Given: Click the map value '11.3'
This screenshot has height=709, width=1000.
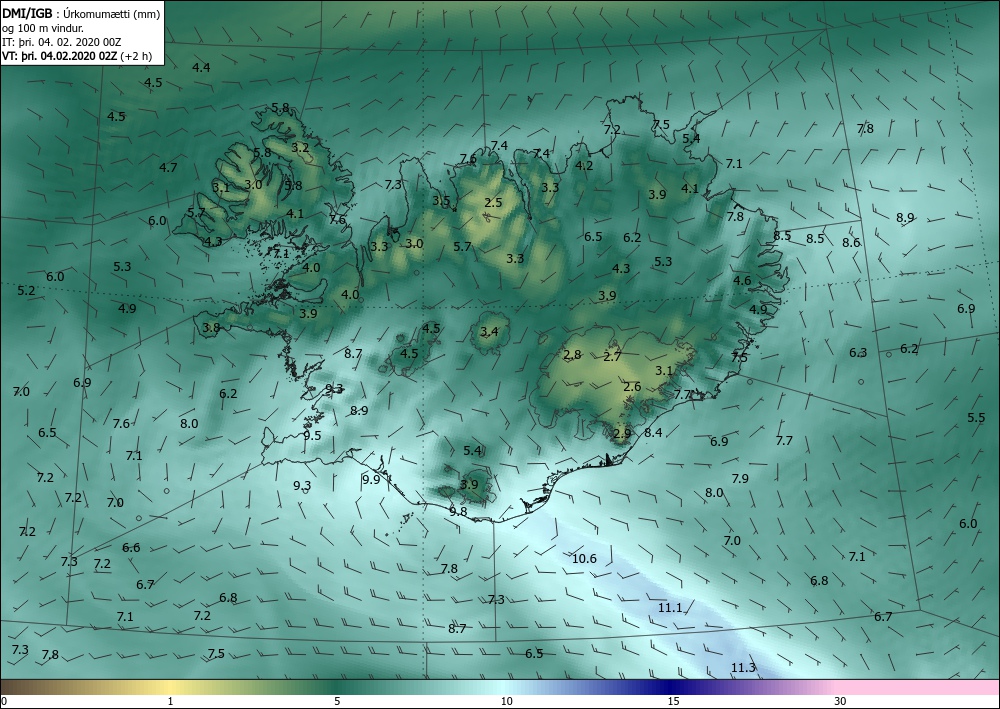Looking at the screenshot, I should tap(743, 668).
